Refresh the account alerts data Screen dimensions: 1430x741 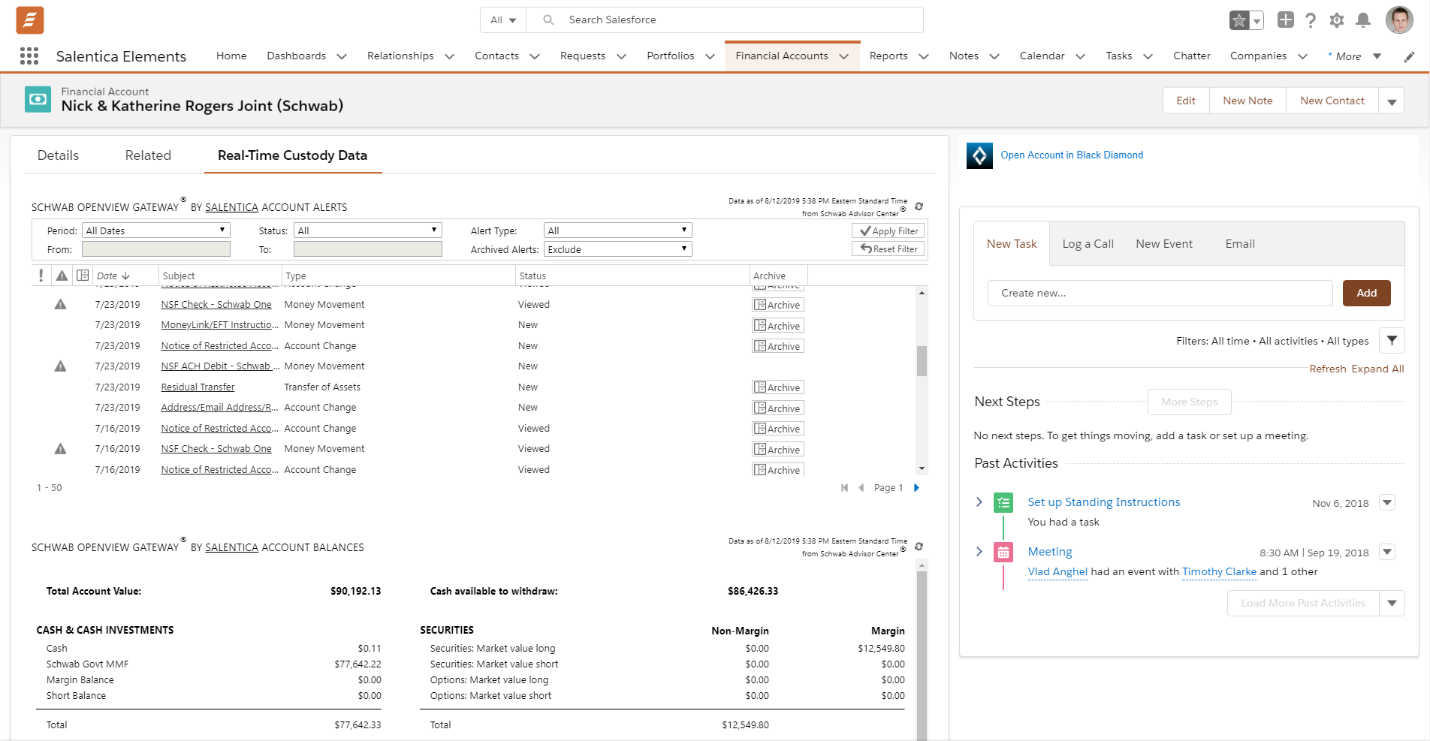[919, 206]
